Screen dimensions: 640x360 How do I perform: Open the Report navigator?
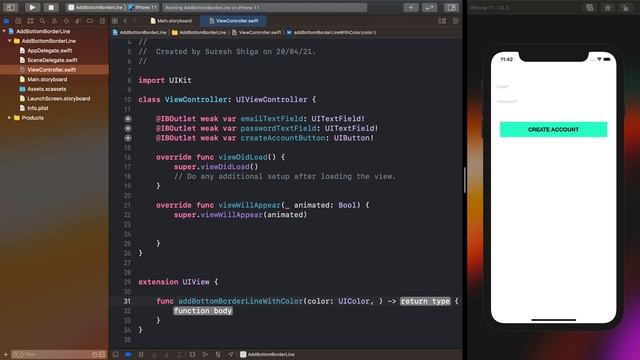point(102,21)
